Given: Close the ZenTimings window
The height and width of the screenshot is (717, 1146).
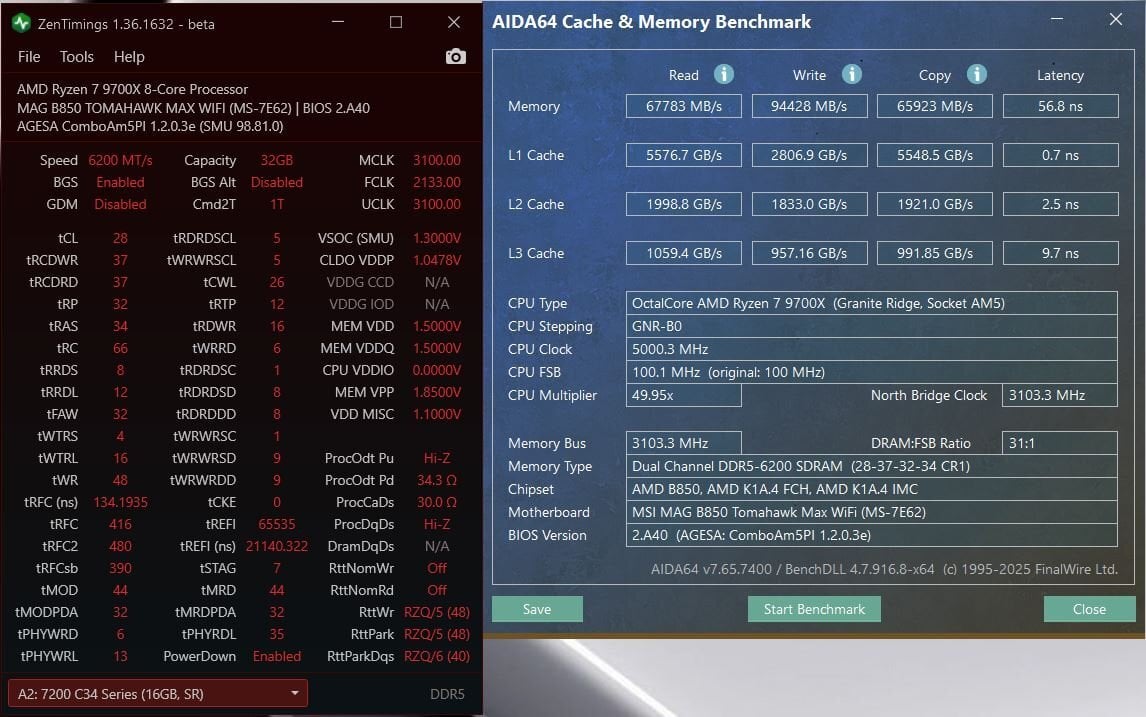Looking at the screenshot, I should (x=454, y=22).
